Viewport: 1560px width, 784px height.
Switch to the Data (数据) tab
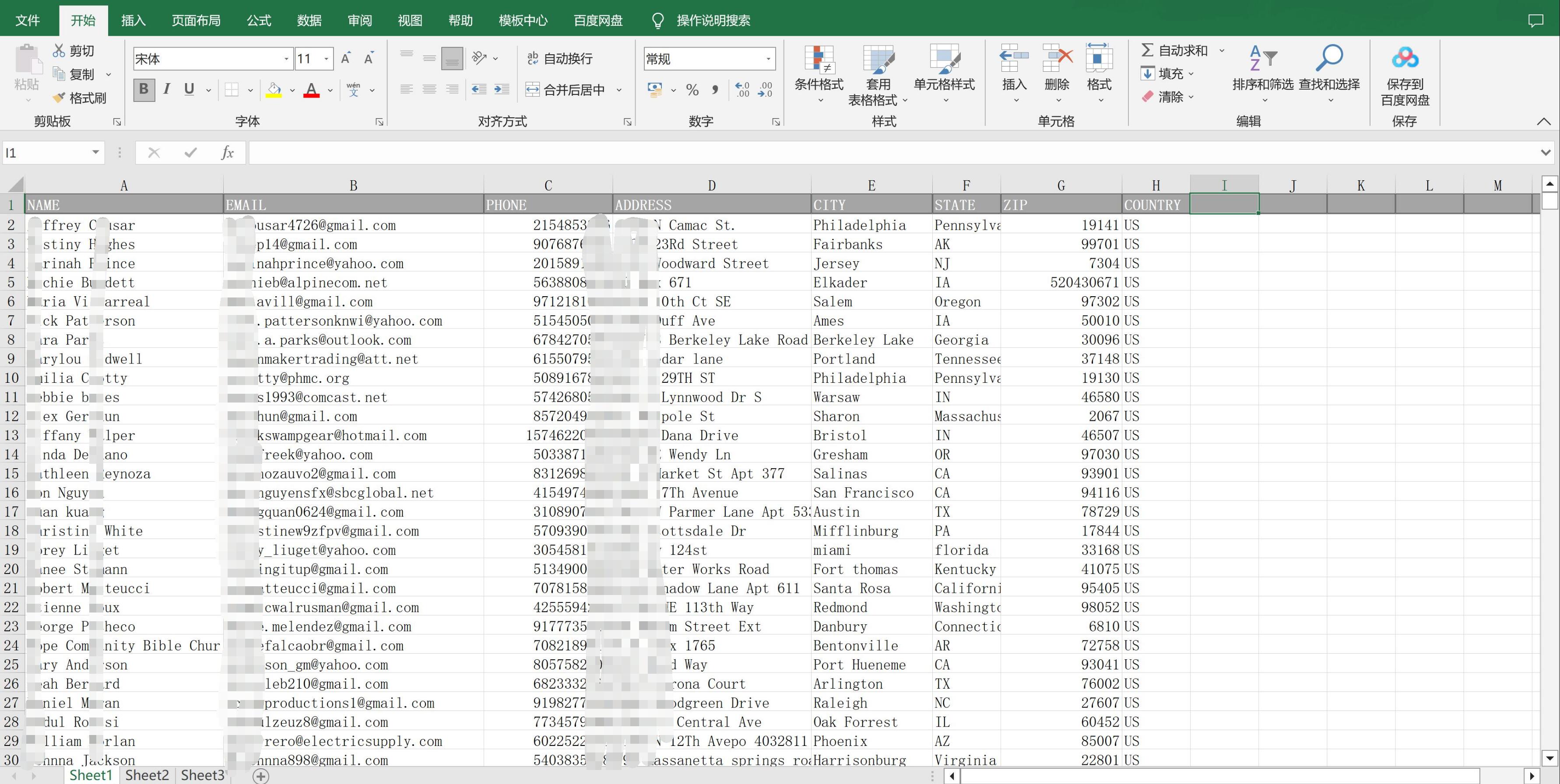click(x=309, y=21)
